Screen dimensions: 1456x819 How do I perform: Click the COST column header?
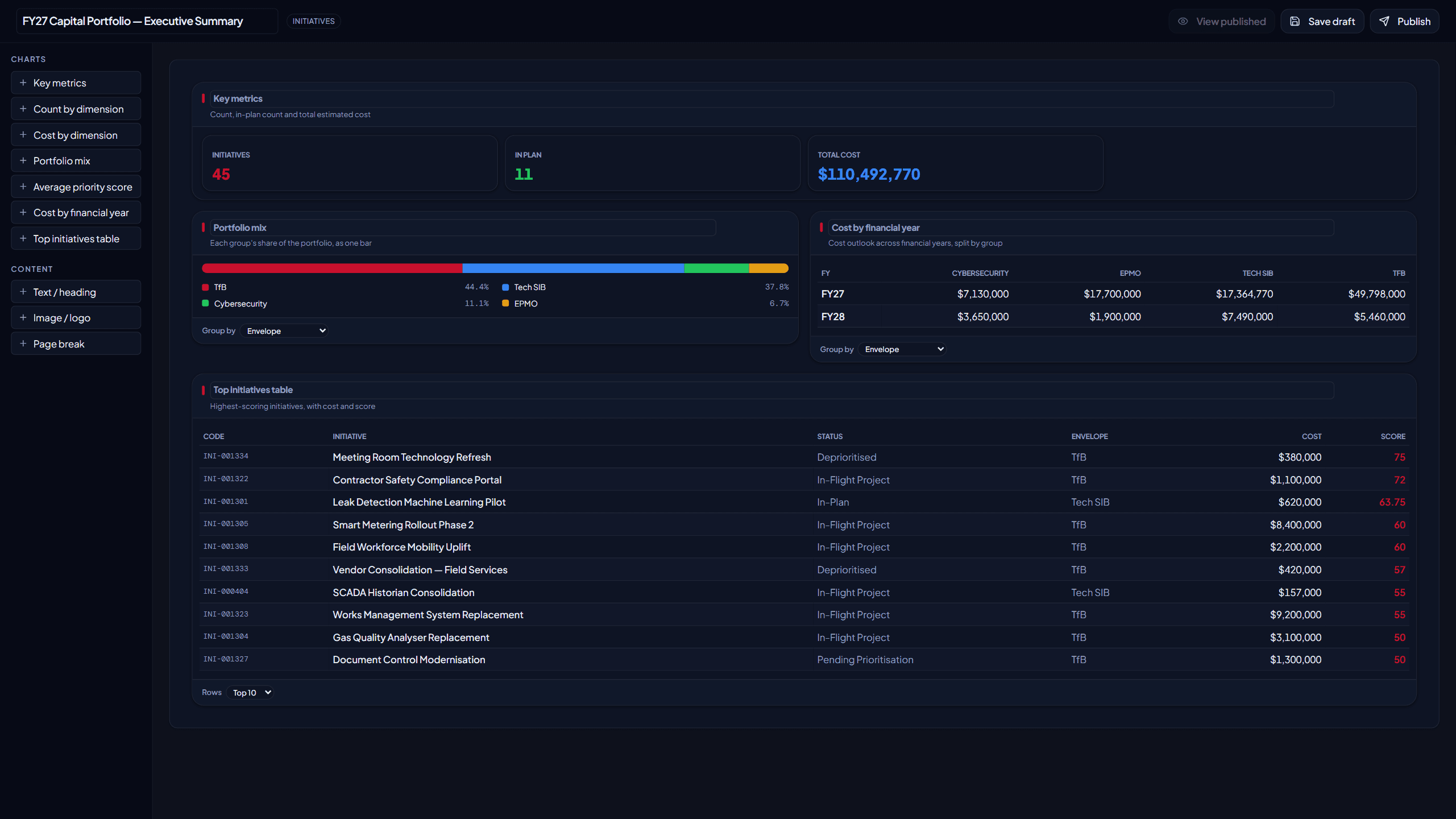click(x=1312, y=436)
